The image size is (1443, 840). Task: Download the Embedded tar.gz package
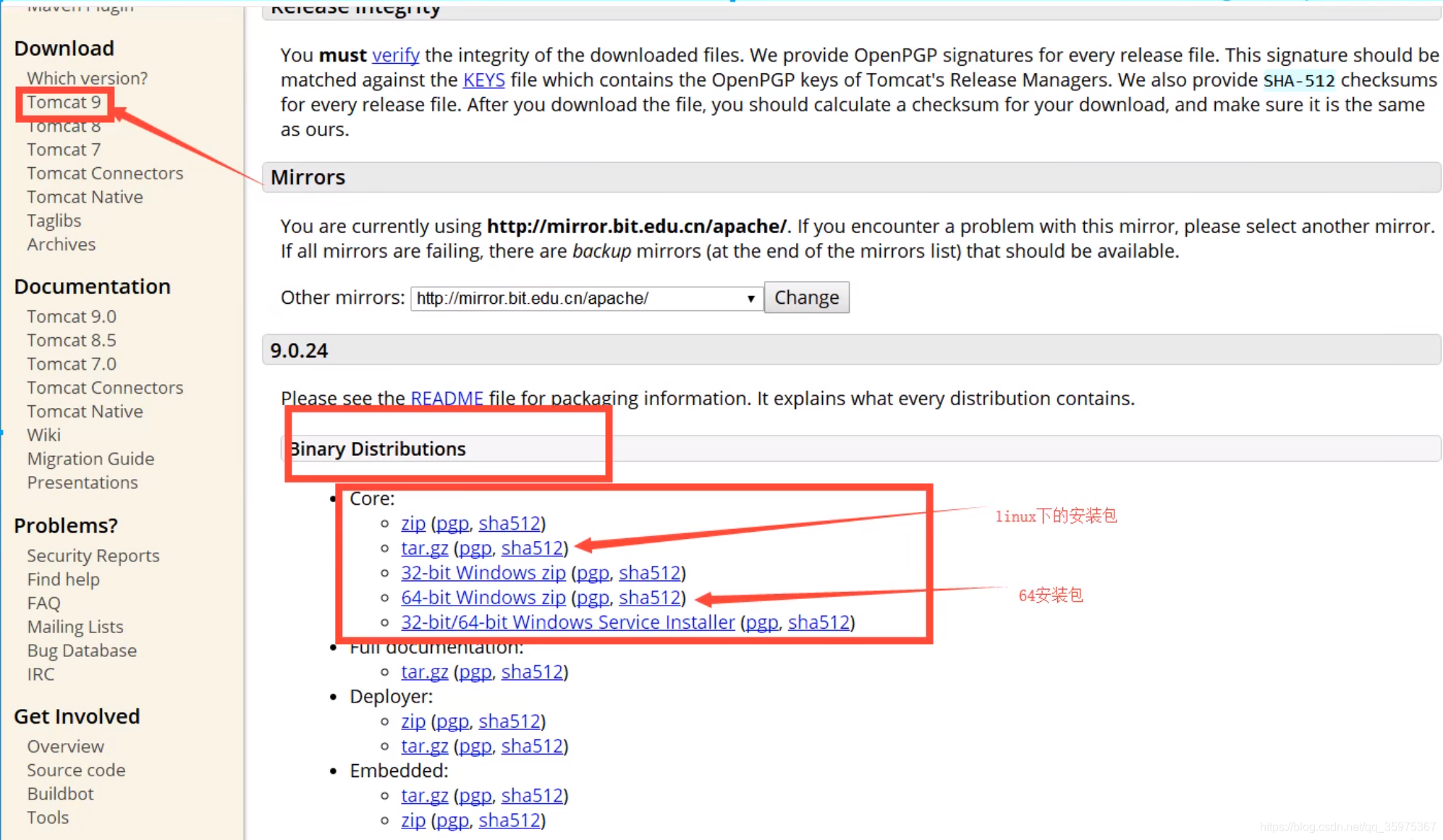click(x=424, y=795)
